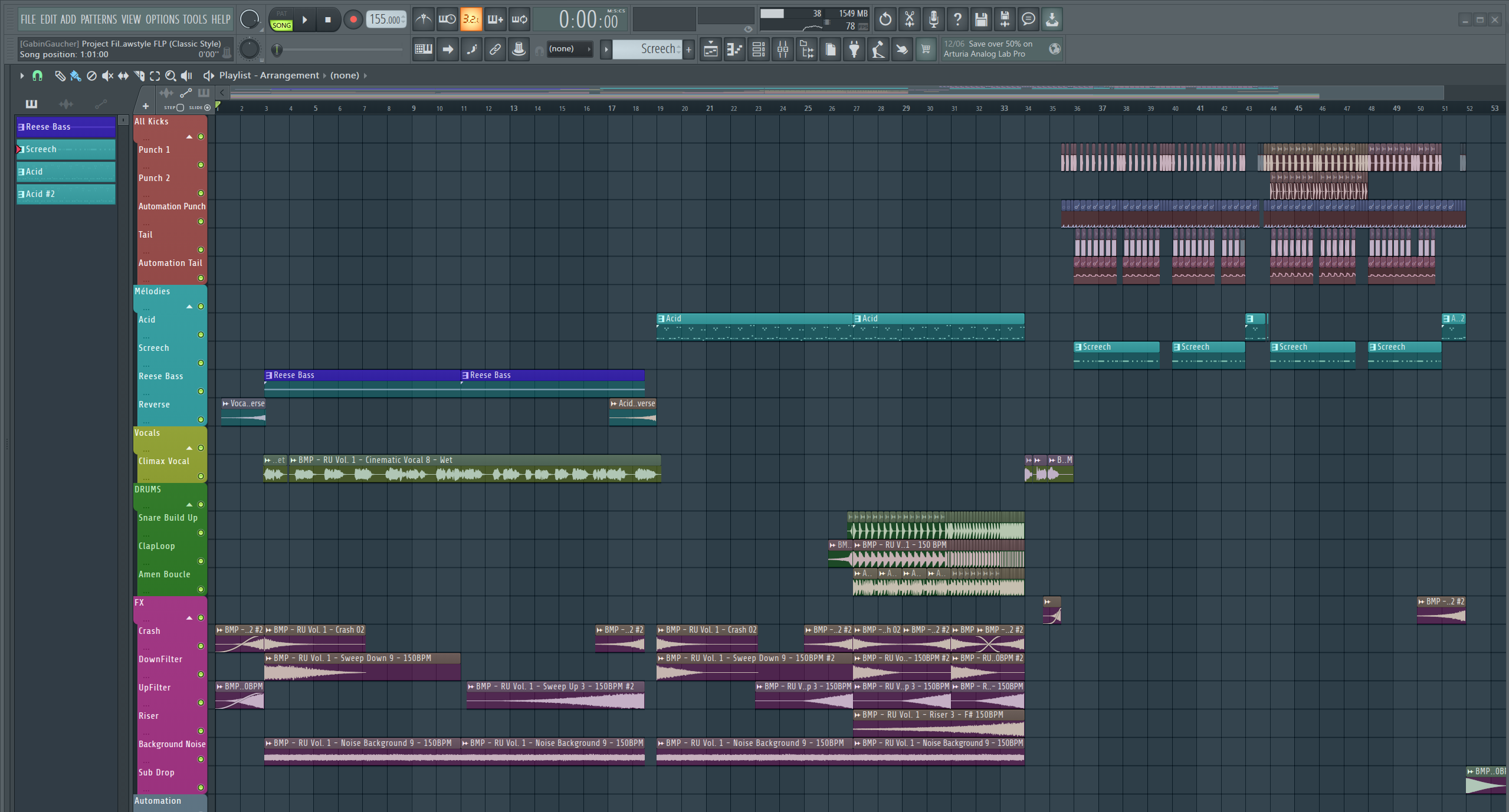Select the paint brush tool in playlist

76,75
